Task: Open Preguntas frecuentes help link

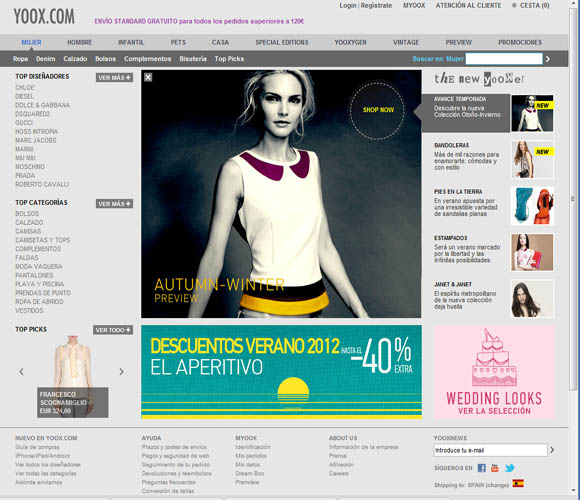Action: [169, 482]
